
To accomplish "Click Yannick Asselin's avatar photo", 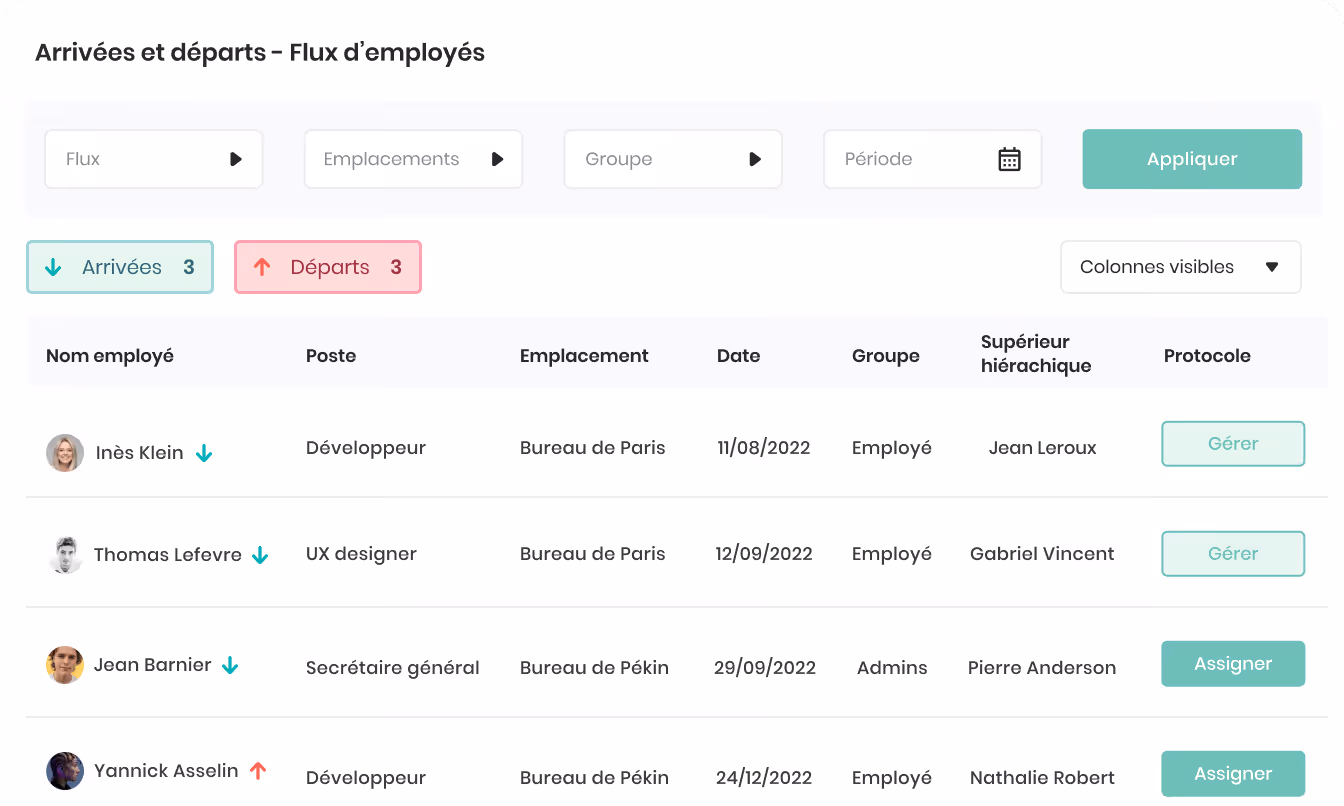I will [x=65, y=771].
